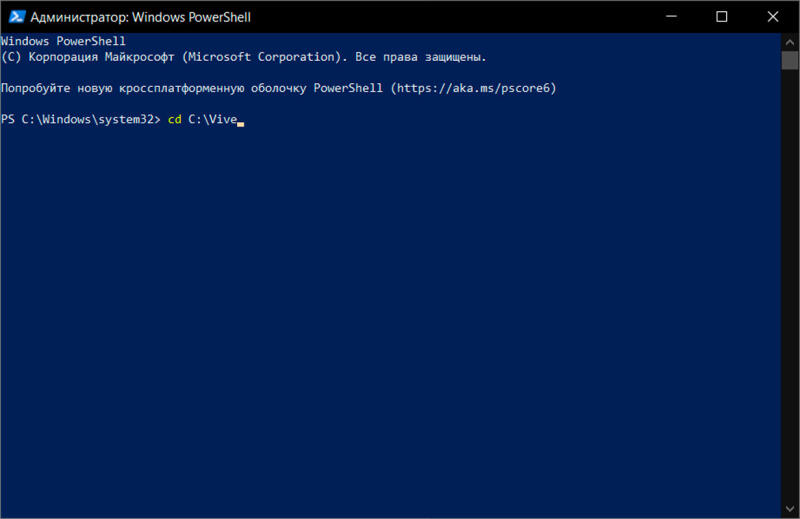800x519 pixels.
Task: Click the blinking cursor after Vive
Action: pos(241,124)
